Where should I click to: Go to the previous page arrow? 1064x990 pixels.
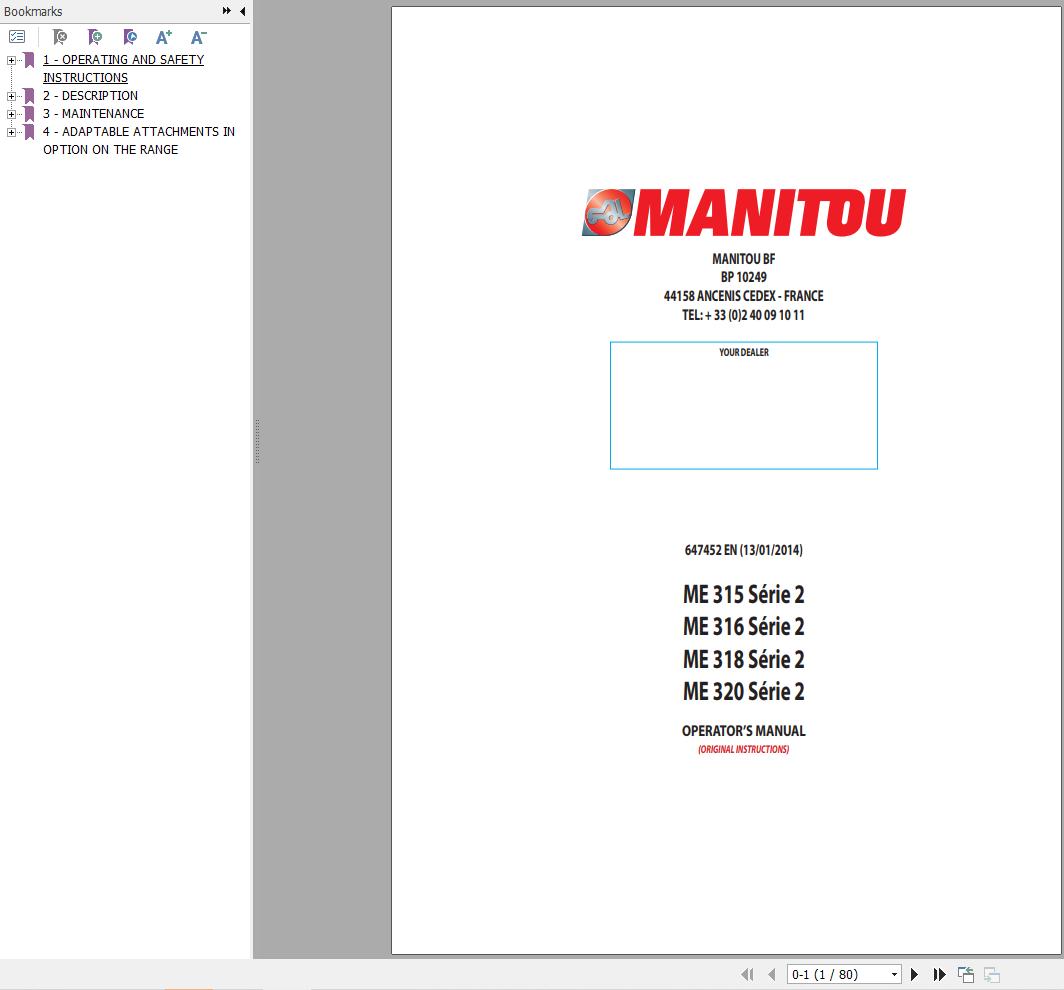pyautogui.click(x=772, y=974)
